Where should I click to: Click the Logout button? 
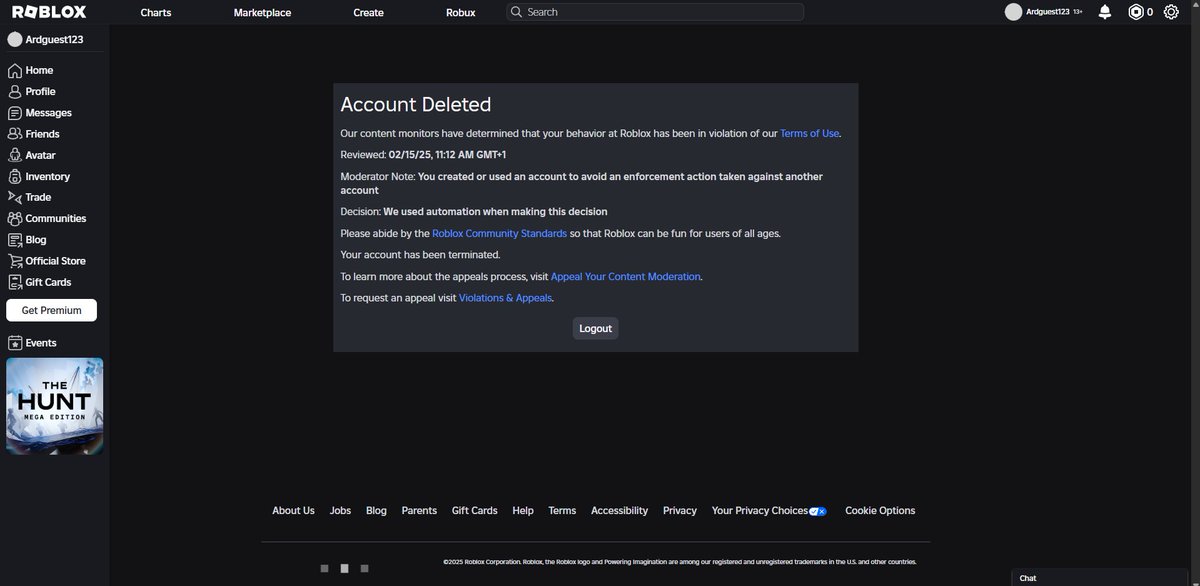[595, 328]
